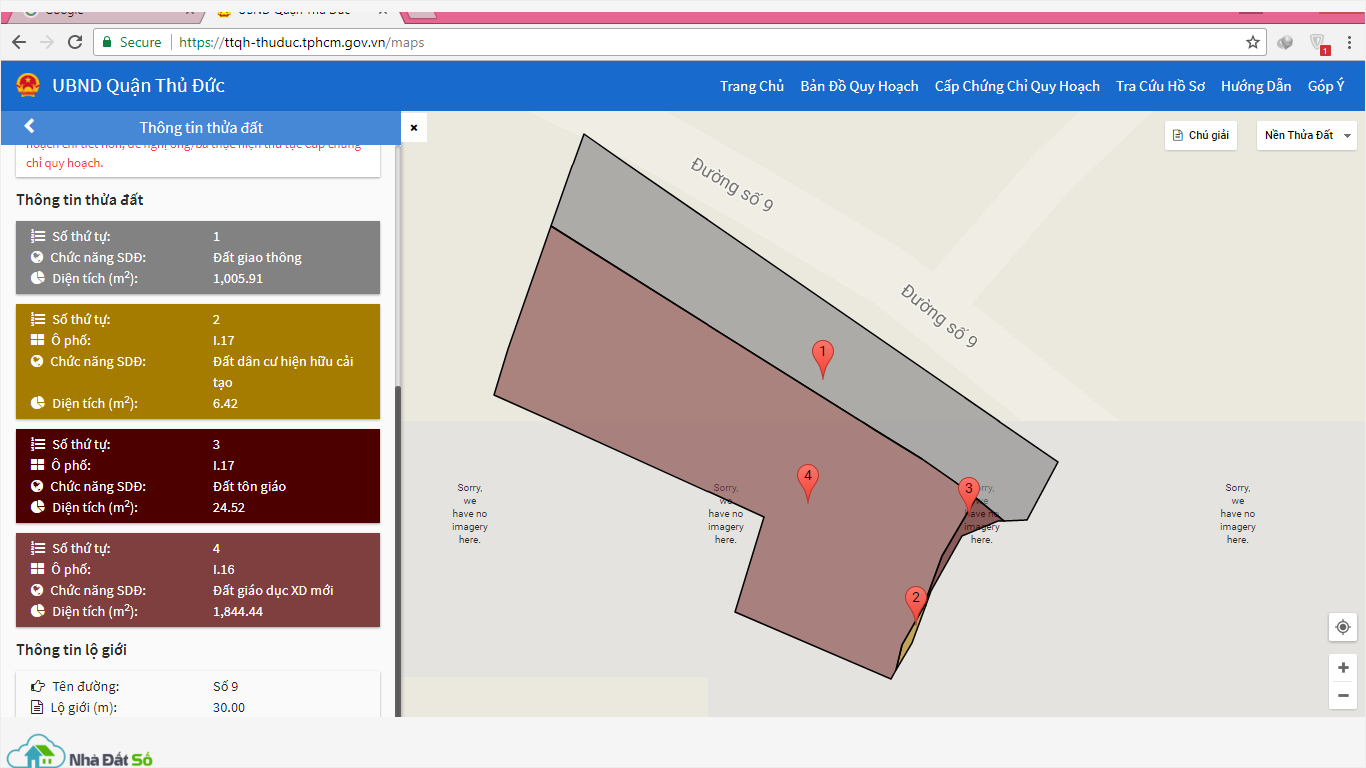The image size is (1366, 768).
Task: Click the gray extension icon beside the star
Action: [1286, 43]
